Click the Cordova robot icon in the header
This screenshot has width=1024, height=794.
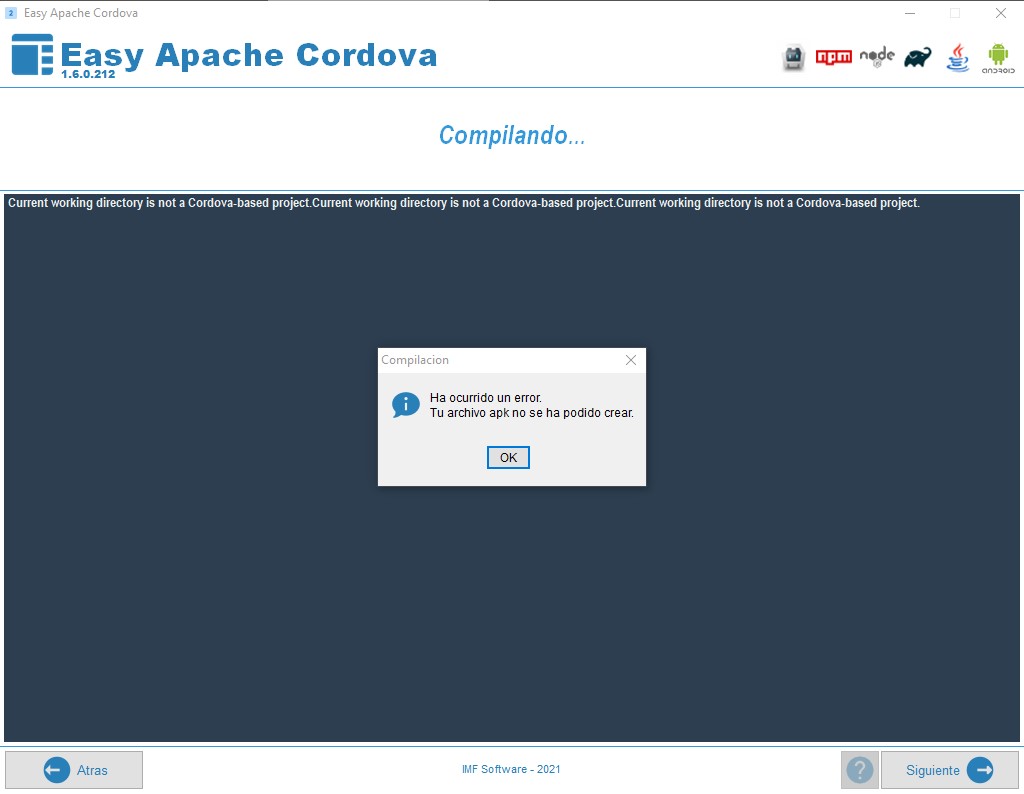[x=793, y=58]
